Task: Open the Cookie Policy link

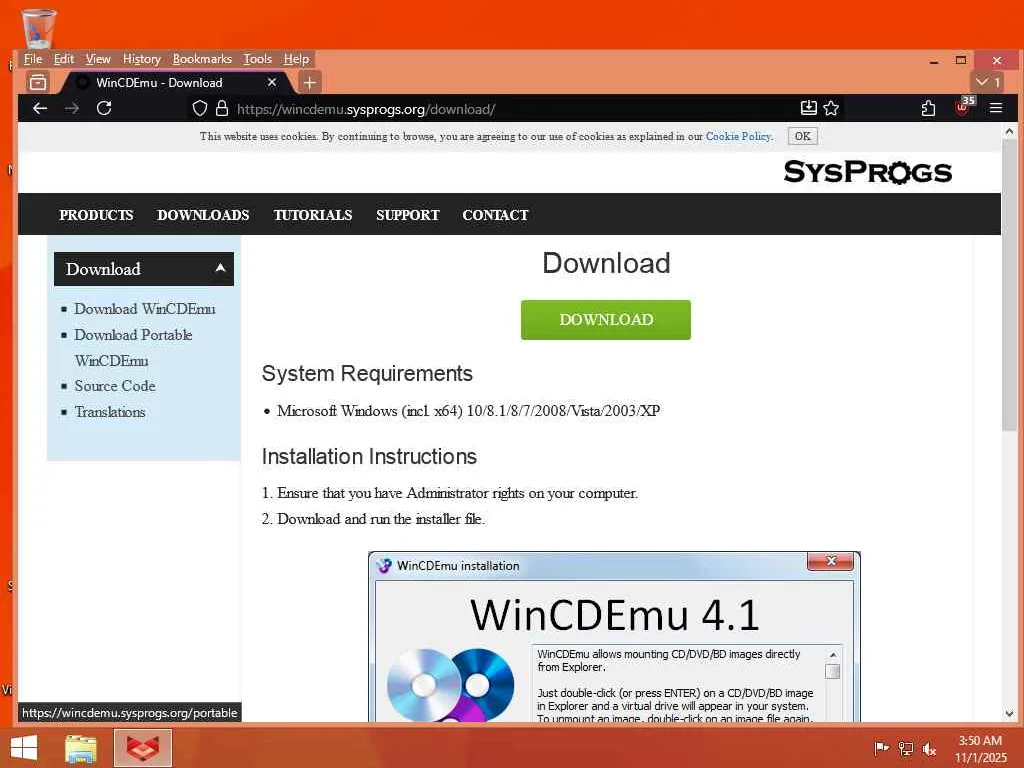Action: (x=739, y=136)
